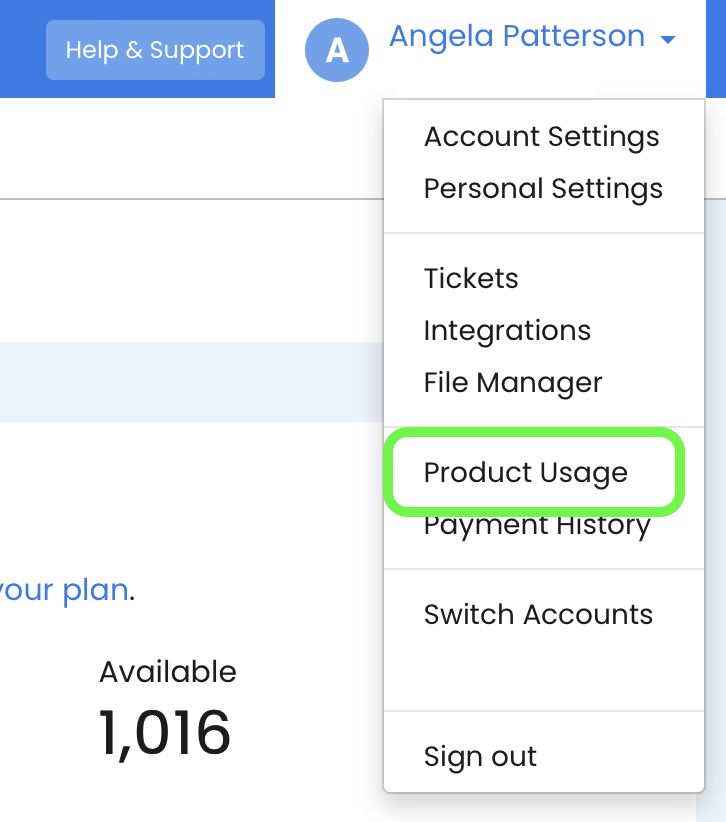Open File Manager menu item
Screen dimensions: 726x822
(x=513, y=383)
